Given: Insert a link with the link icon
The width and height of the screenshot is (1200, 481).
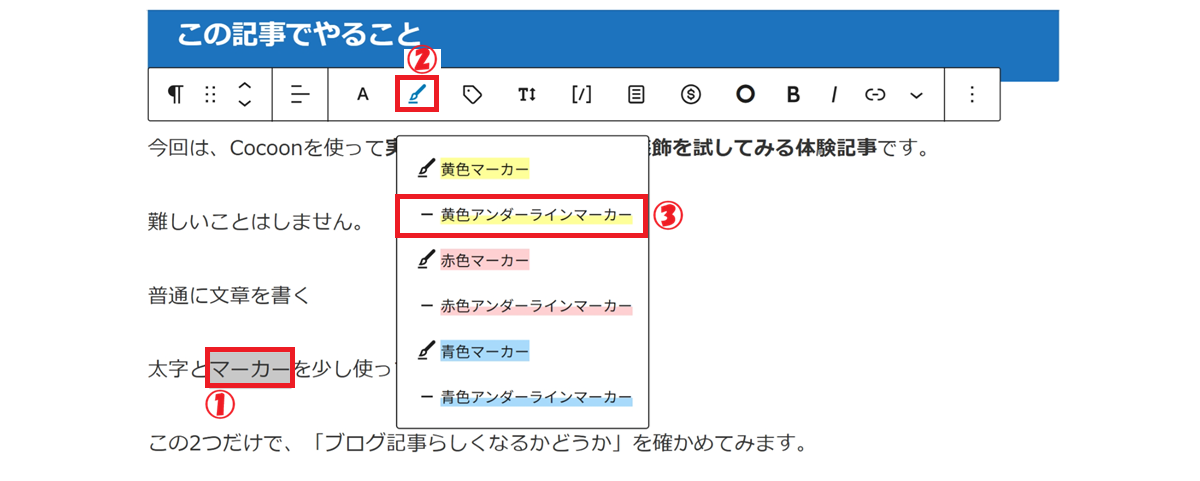Looking at the screenshot, I should click(875, 95).
